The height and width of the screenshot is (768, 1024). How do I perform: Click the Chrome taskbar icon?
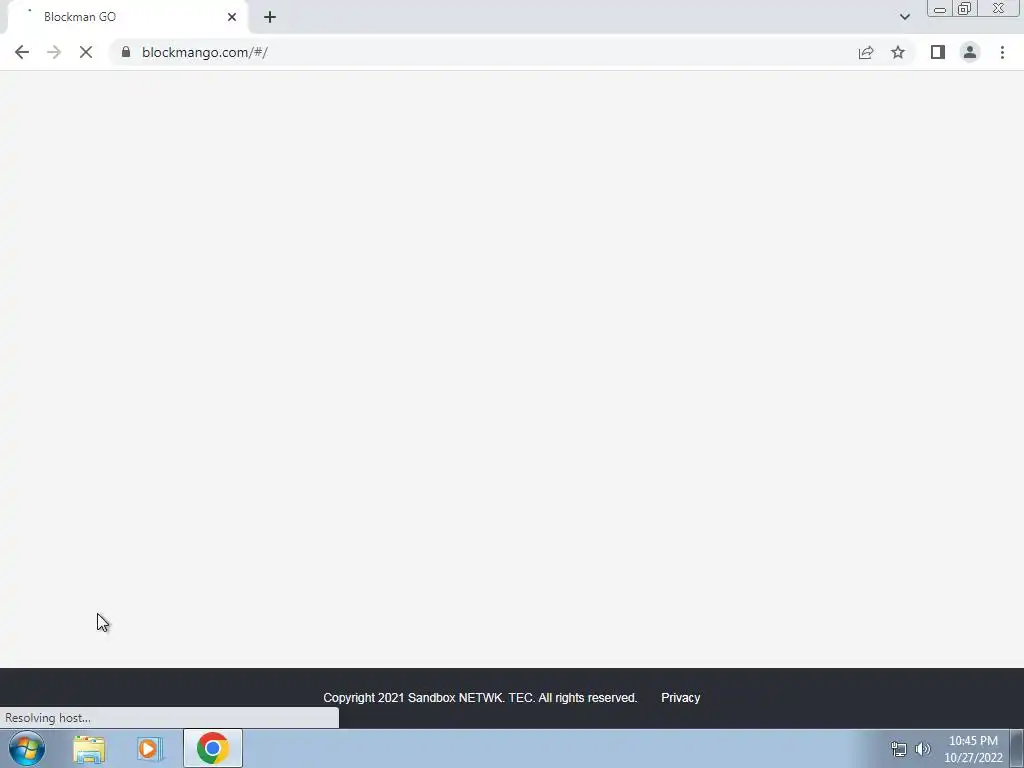point(213,748)
